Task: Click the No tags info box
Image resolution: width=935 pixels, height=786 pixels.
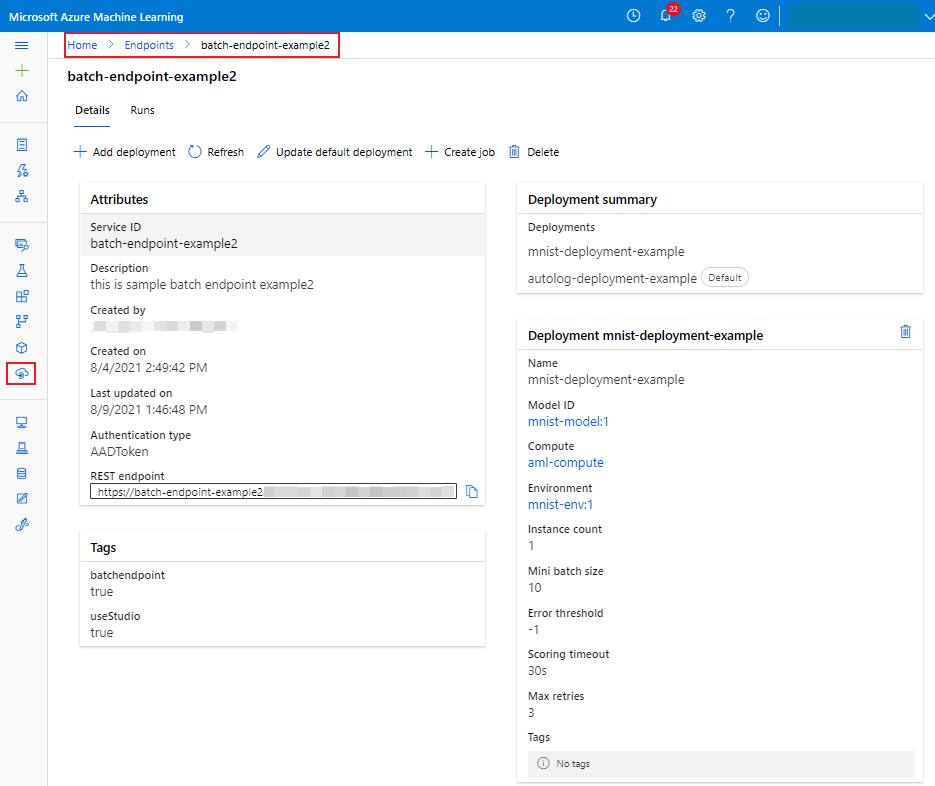Action: click(x=721, y=763)
